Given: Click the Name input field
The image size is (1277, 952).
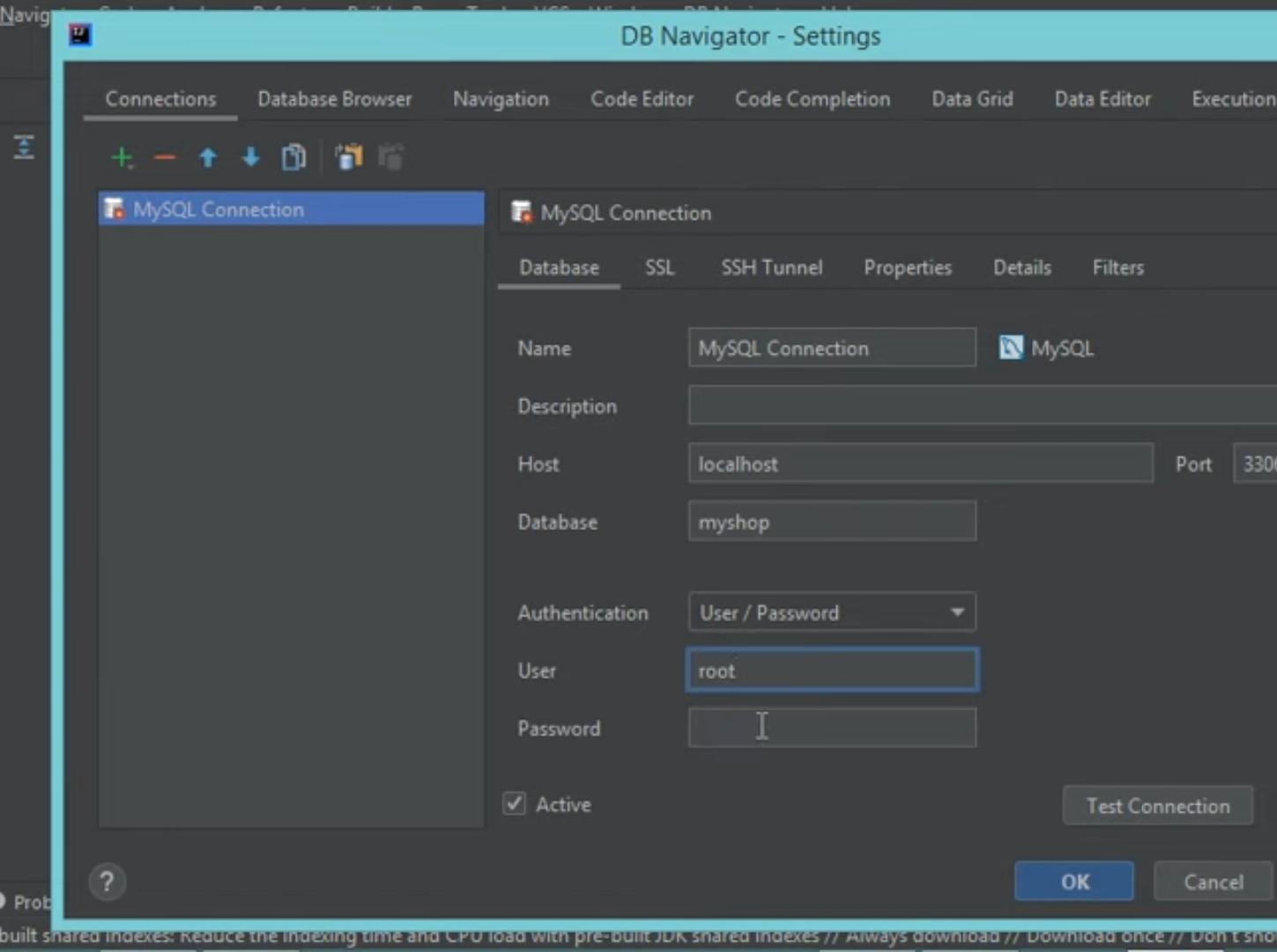Looking at the screenshot, I should coord(832,347).
